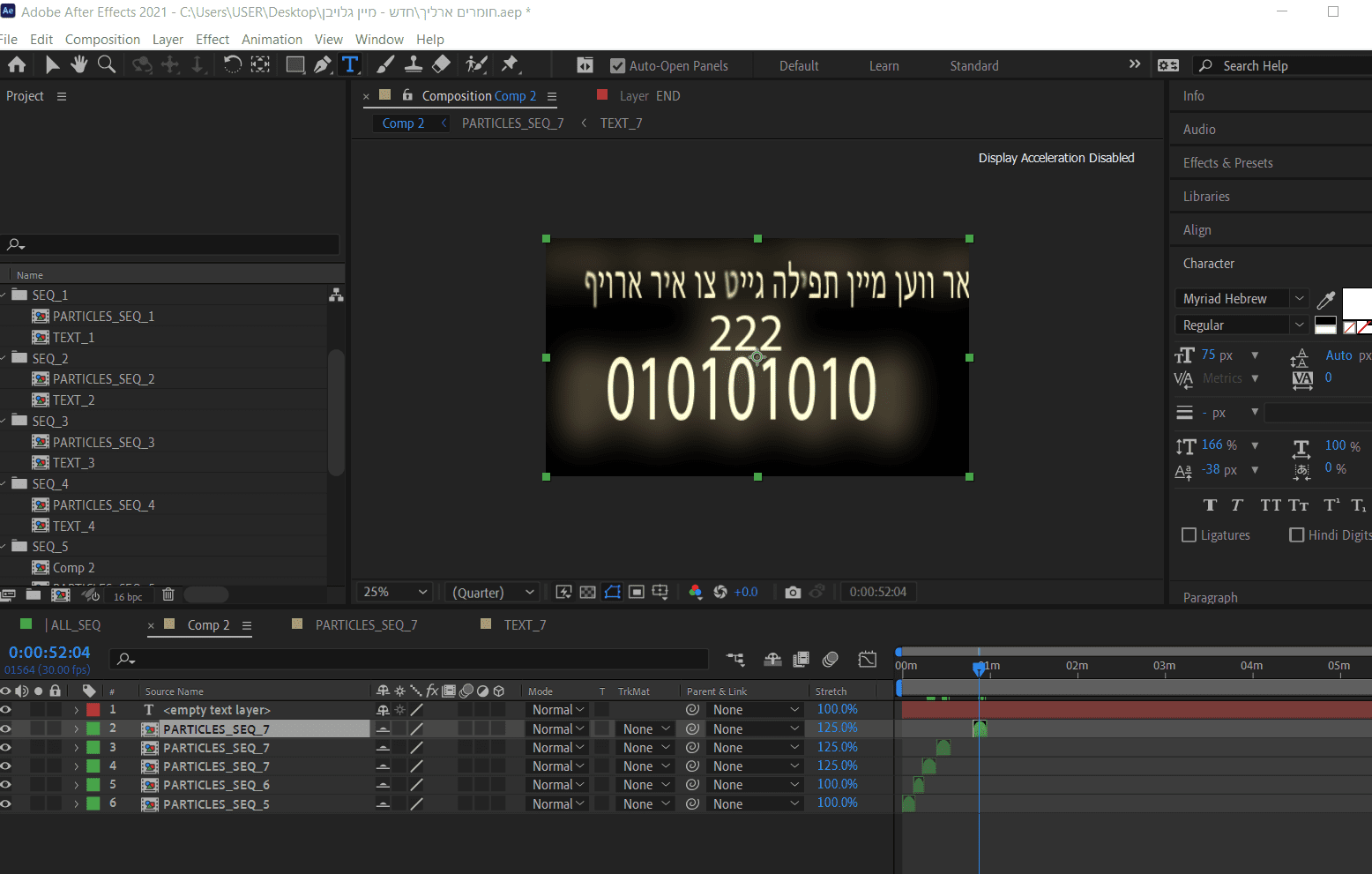
Task: Hide layer 2 PARTICLES_SEQ_7 visibility
Action: pos(6,728)
